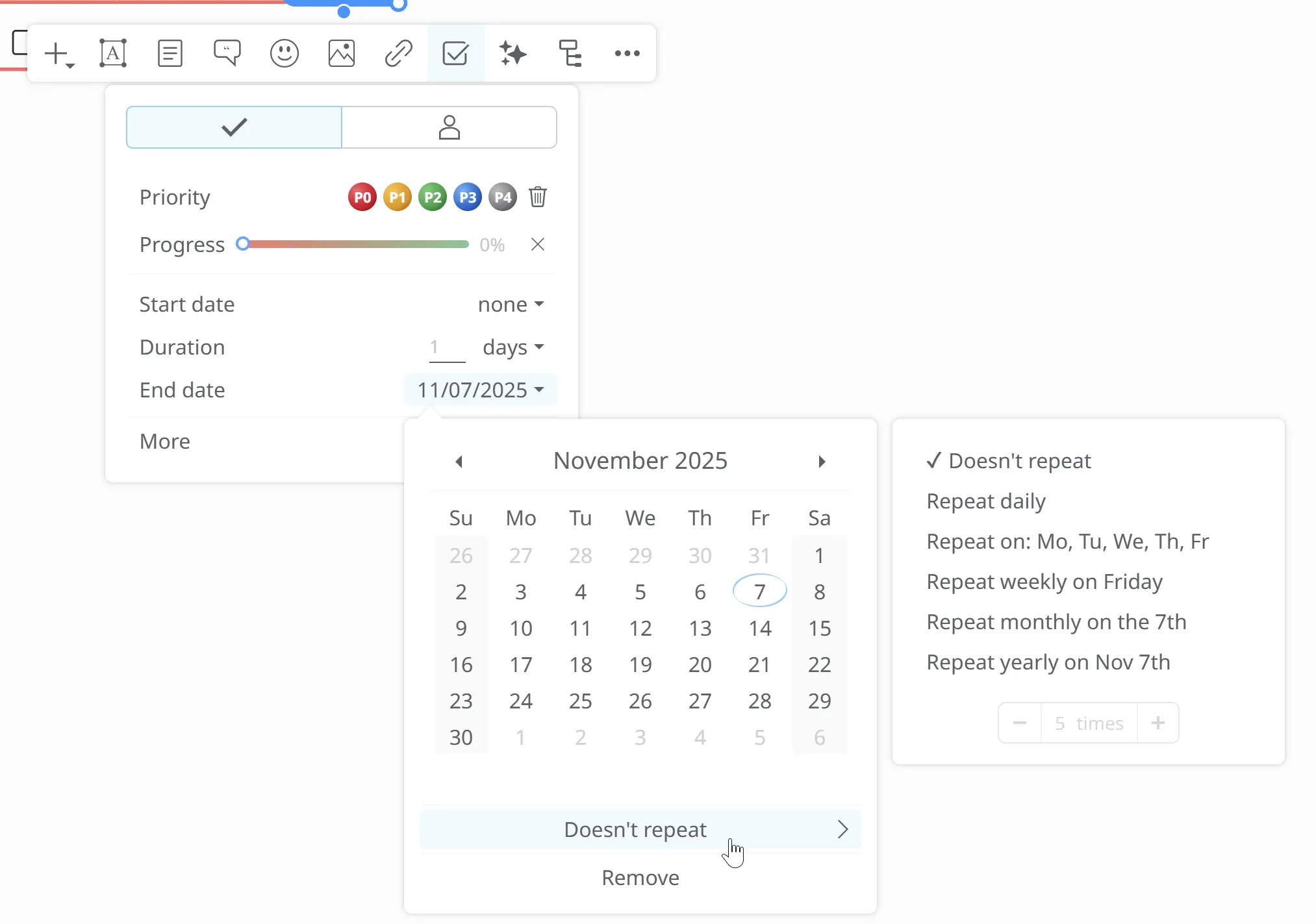The image size is (1316, 924).
Task: Click the insert image toolbar icon
Action: tap(341, 54)
